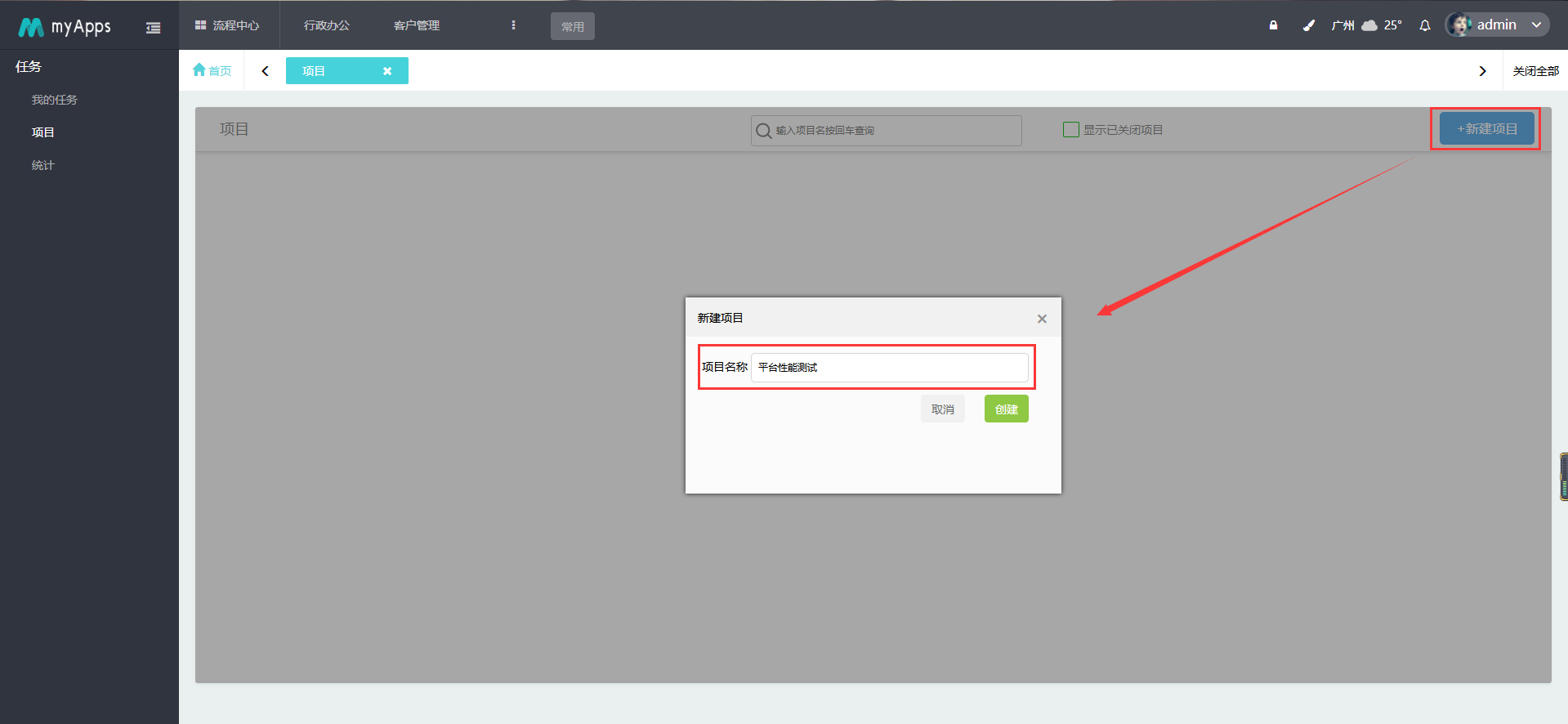Click the 项目名称 text input

click(890, 367)
